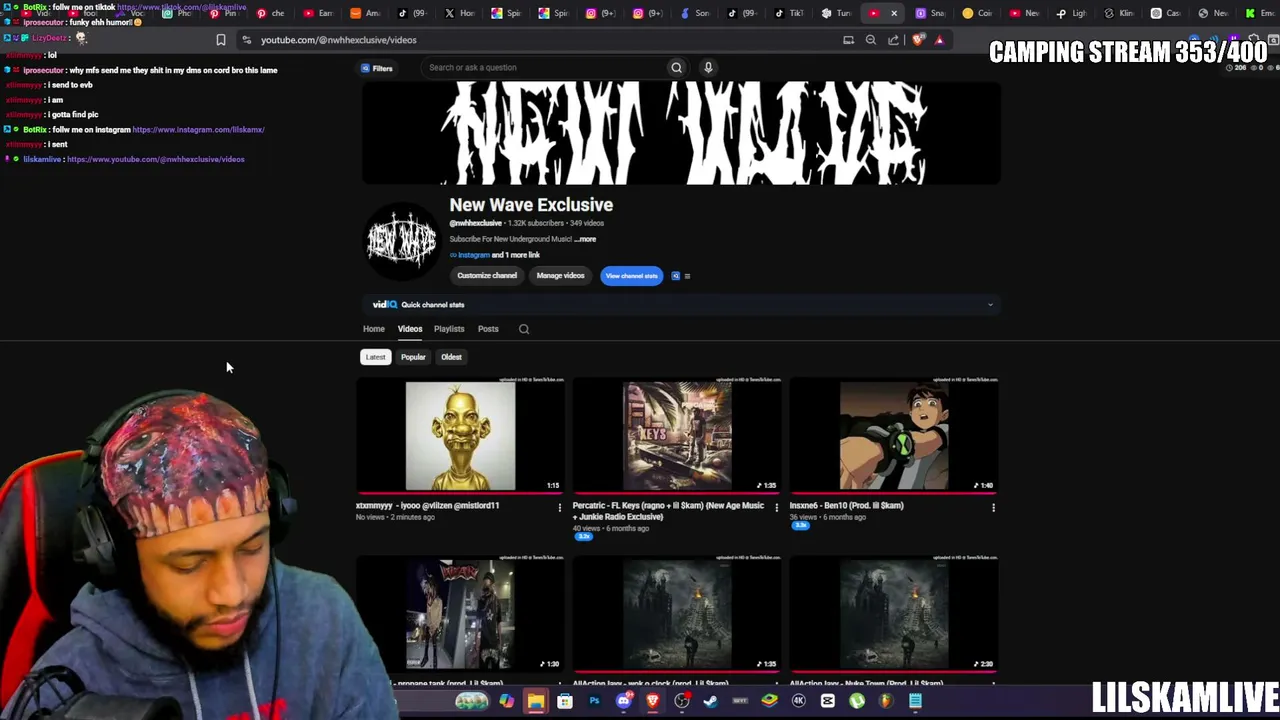Open the Insxne6 - Ben10 video title
Viewport: 1280px width, 720px height.
tap(846, 506)
